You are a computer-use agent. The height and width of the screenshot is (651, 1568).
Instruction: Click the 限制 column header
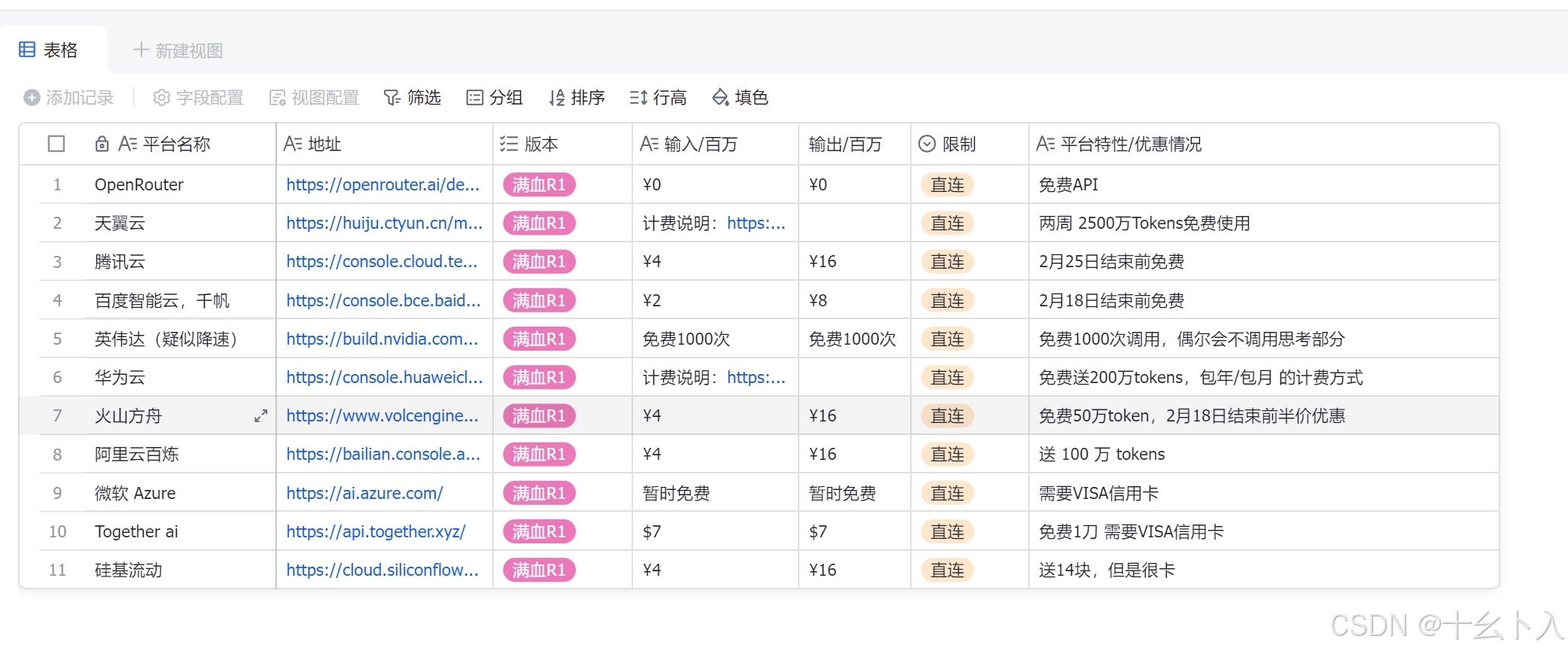[970, 144]
